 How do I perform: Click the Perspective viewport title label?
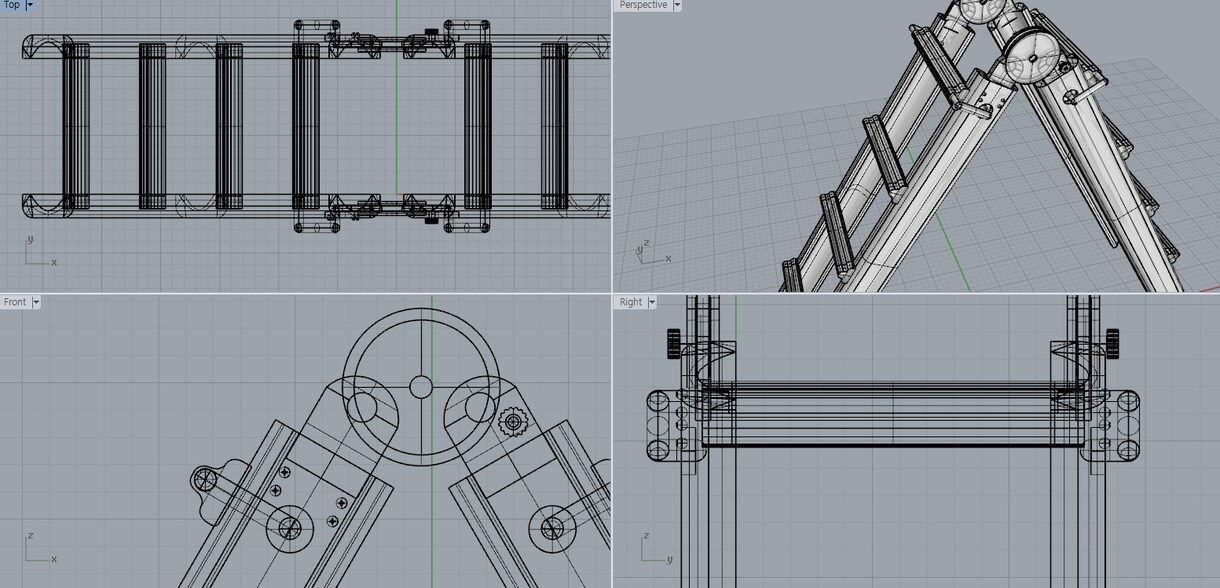click(643, 5)
